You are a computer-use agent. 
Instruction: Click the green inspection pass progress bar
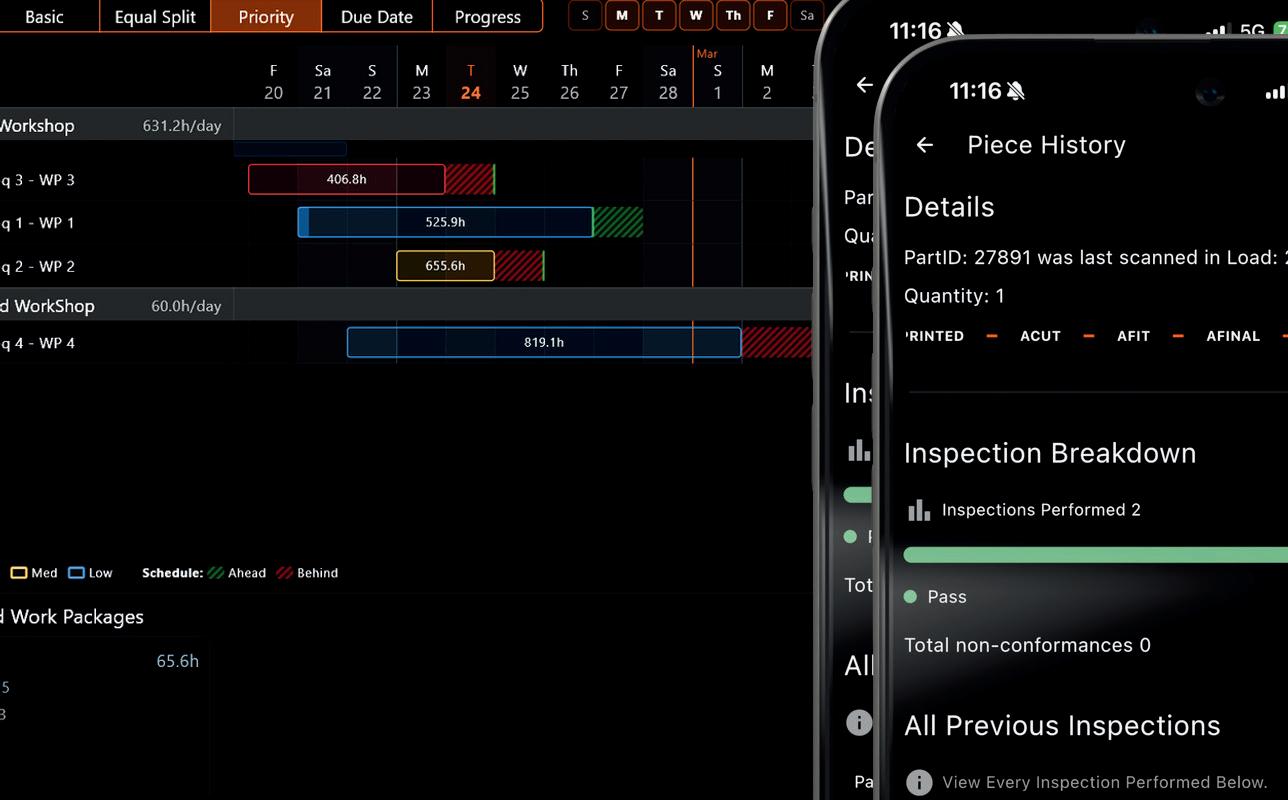[1095, 555]
